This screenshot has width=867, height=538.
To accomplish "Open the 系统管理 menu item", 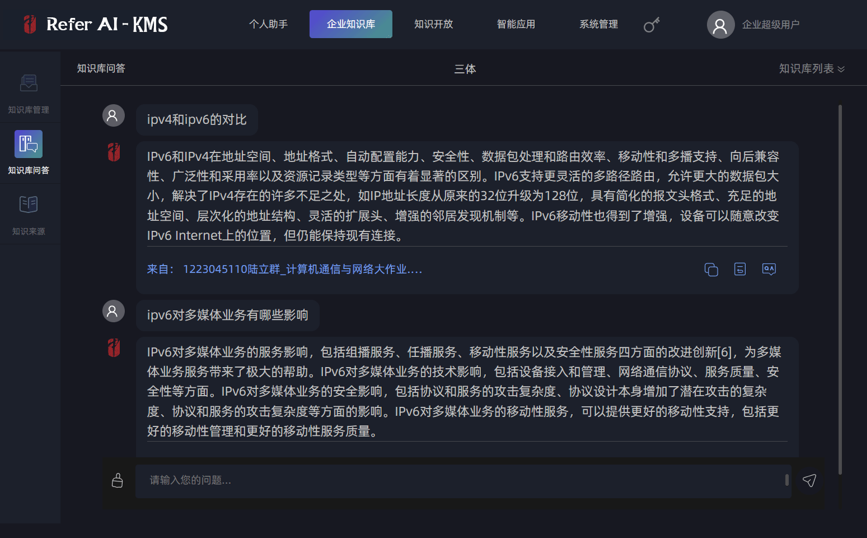I will pos(598,24).
